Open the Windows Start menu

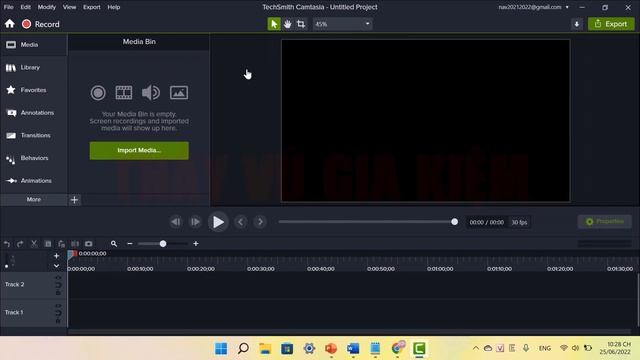(221, 349)
